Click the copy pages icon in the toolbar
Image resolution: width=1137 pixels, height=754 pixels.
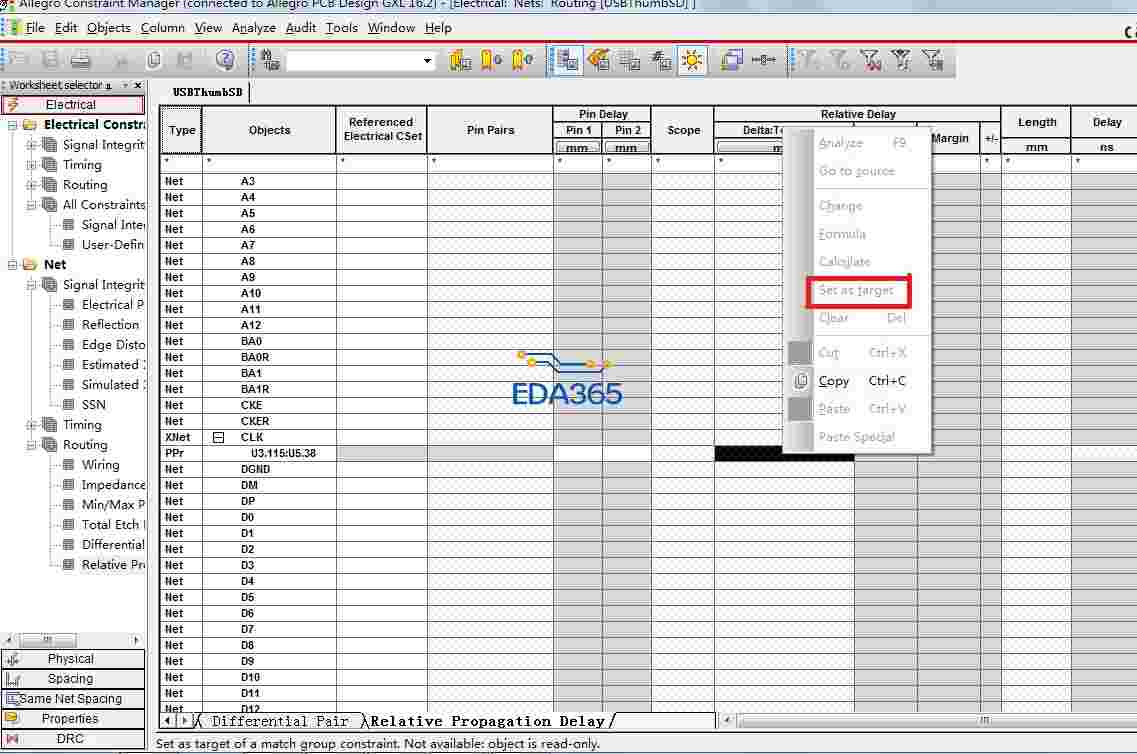(154, 60)
